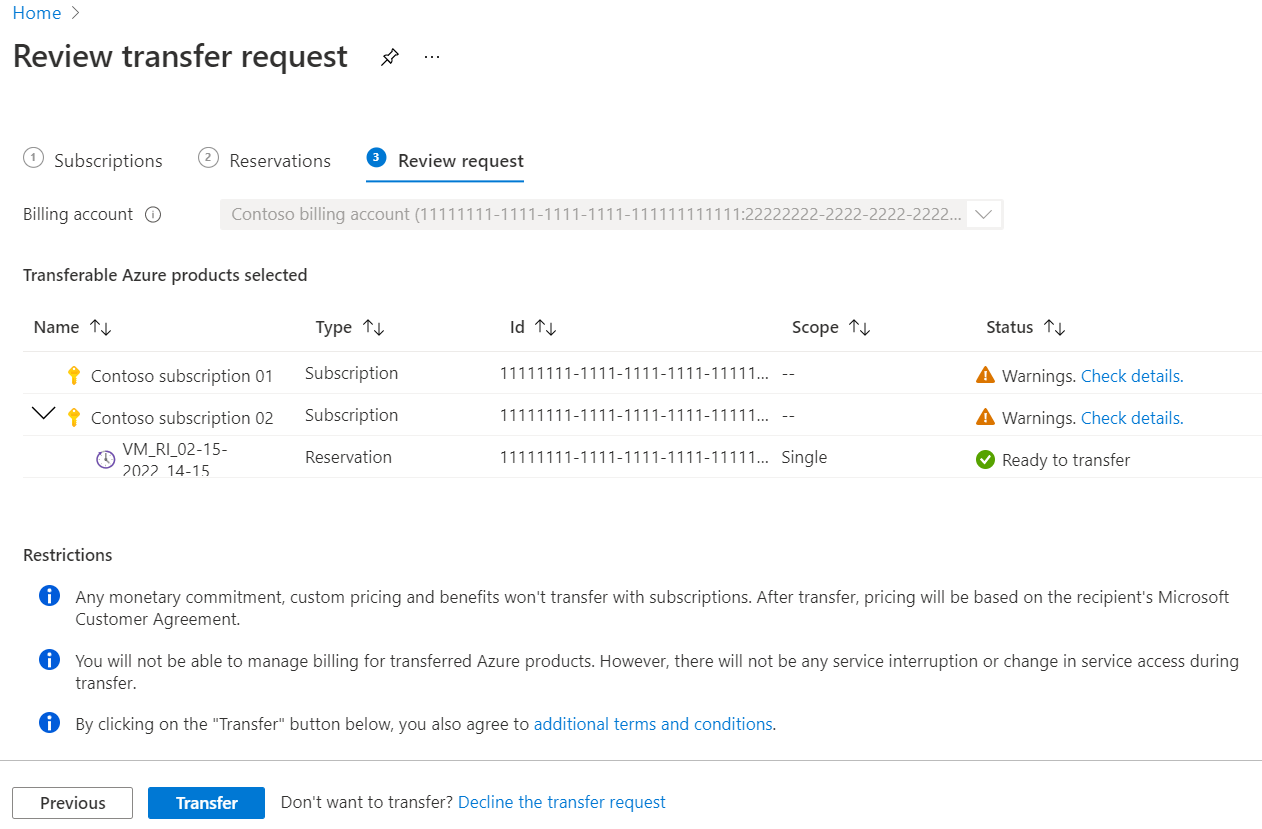Collapse the Contoso subscription 02 row
Image resolution: width=1262 pixels, height=829 pixels.
[43, 414]
